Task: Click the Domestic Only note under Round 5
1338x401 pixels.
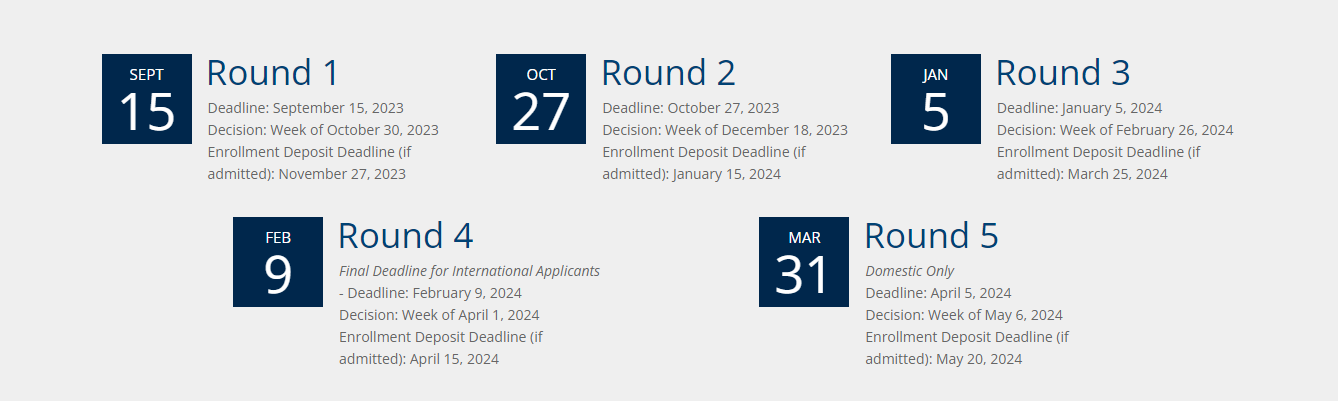Action: [910, 271]
